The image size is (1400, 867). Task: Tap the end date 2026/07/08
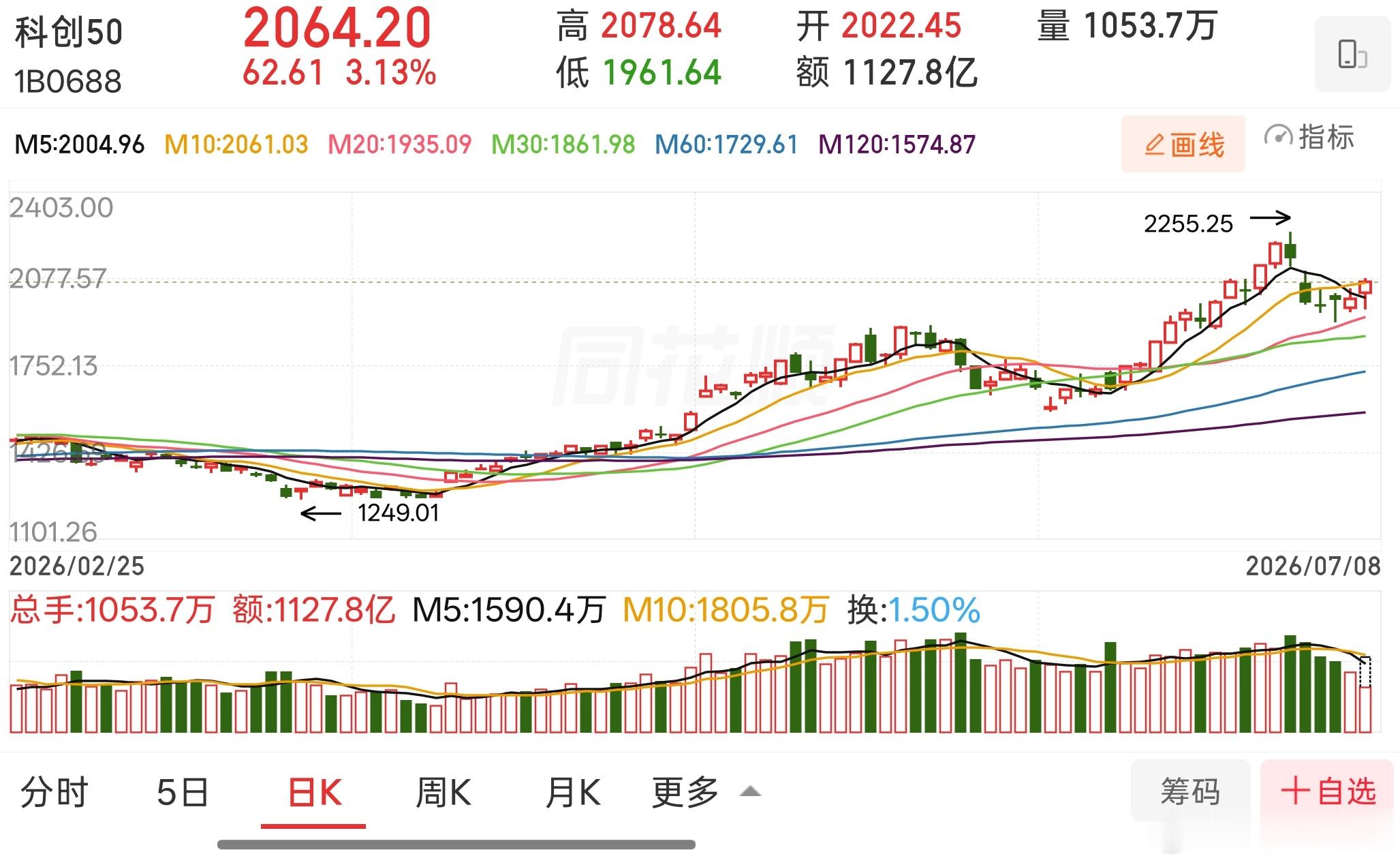(x=1313, y=566)
